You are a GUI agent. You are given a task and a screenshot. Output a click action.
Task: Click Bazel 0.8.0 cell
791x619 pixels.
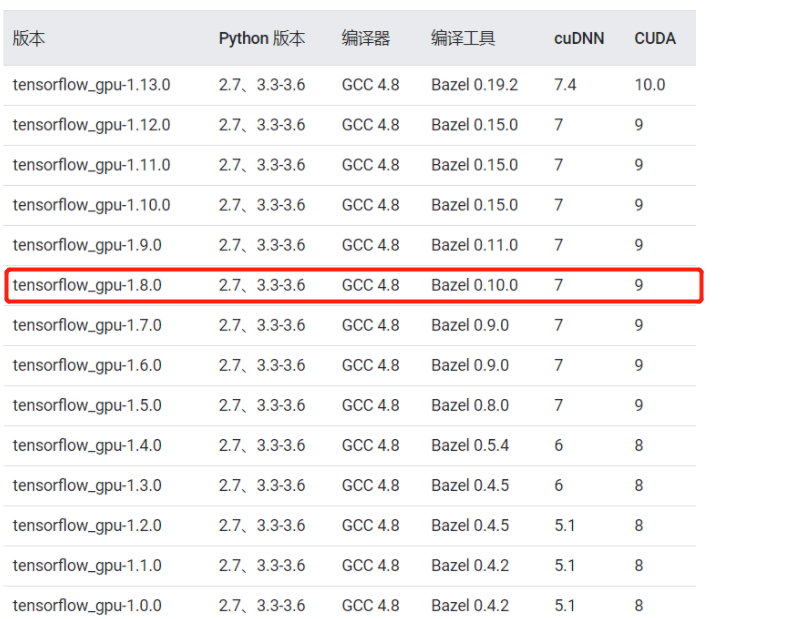click(x=470, y=405)
